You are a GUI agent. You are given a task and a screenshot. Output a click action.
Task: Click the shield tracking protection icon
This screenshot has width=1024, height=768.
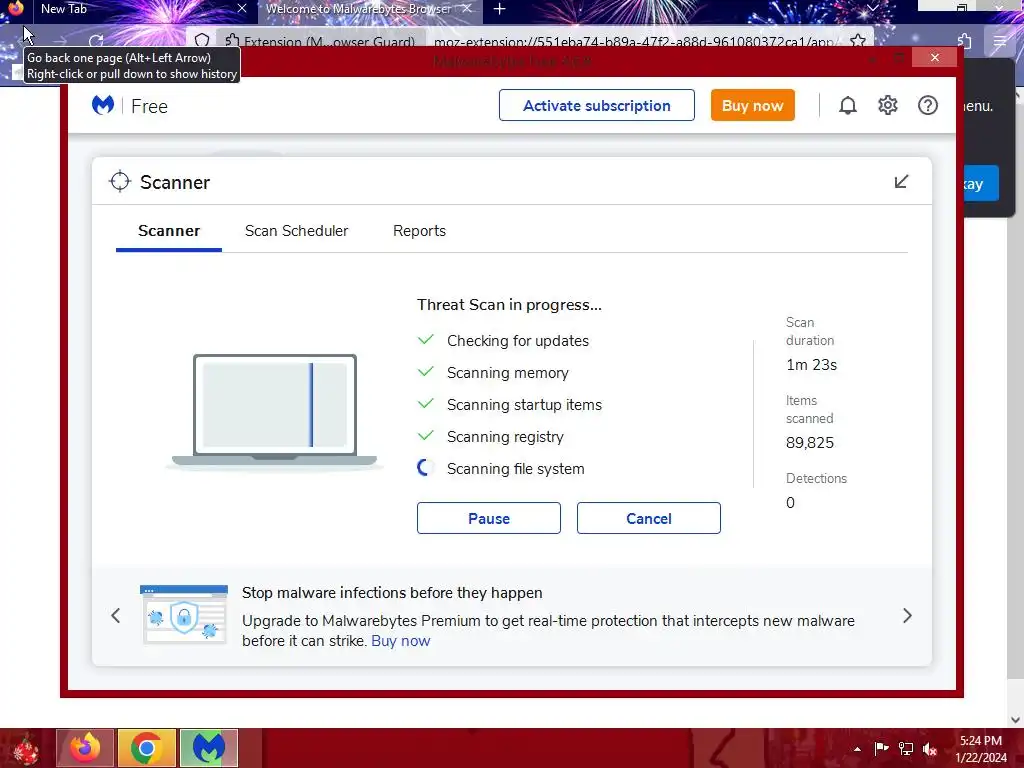point(202,41)
